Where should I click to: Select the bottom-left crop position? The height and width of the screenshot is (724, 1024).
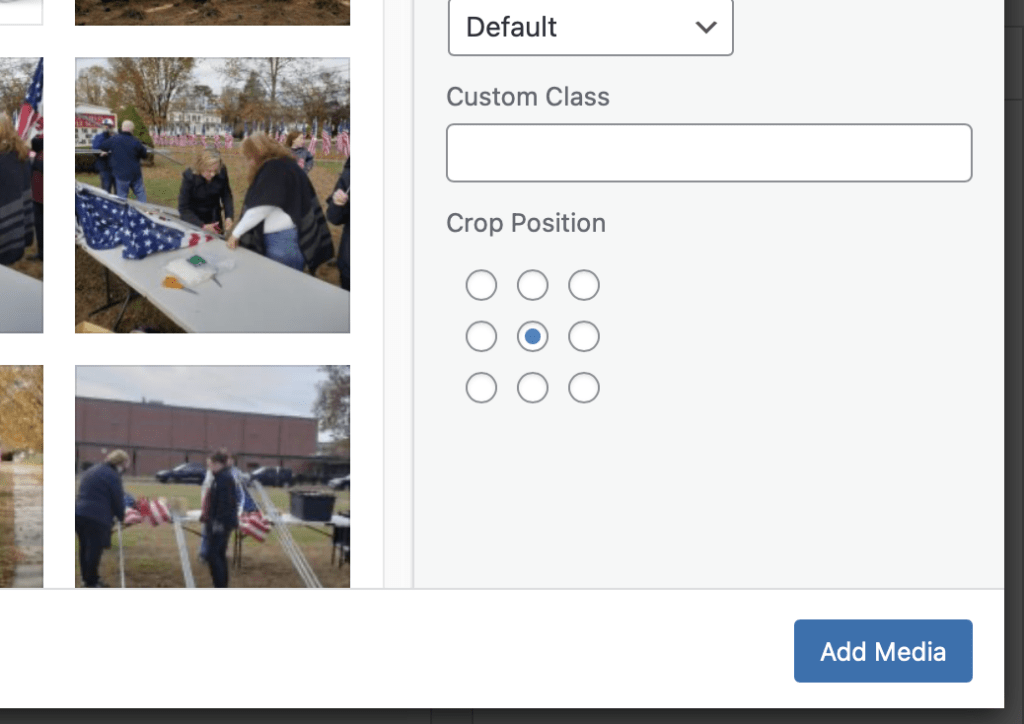pyautogui.click(x=481, y=388)
